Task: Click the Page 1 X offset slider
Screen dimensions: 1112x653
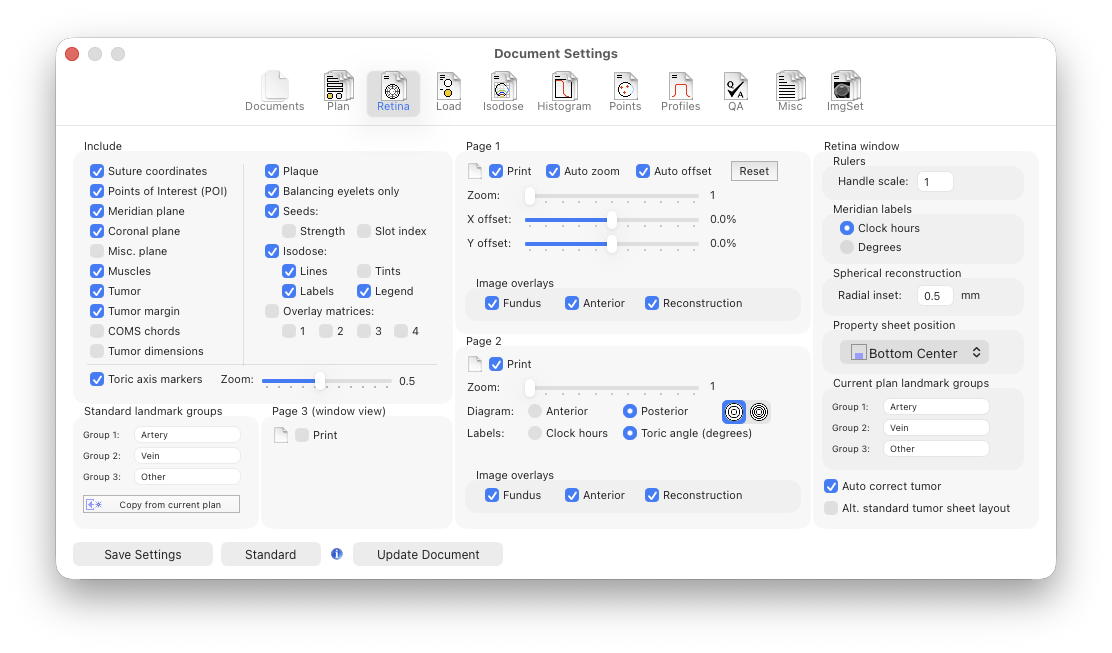Action: 611,219
